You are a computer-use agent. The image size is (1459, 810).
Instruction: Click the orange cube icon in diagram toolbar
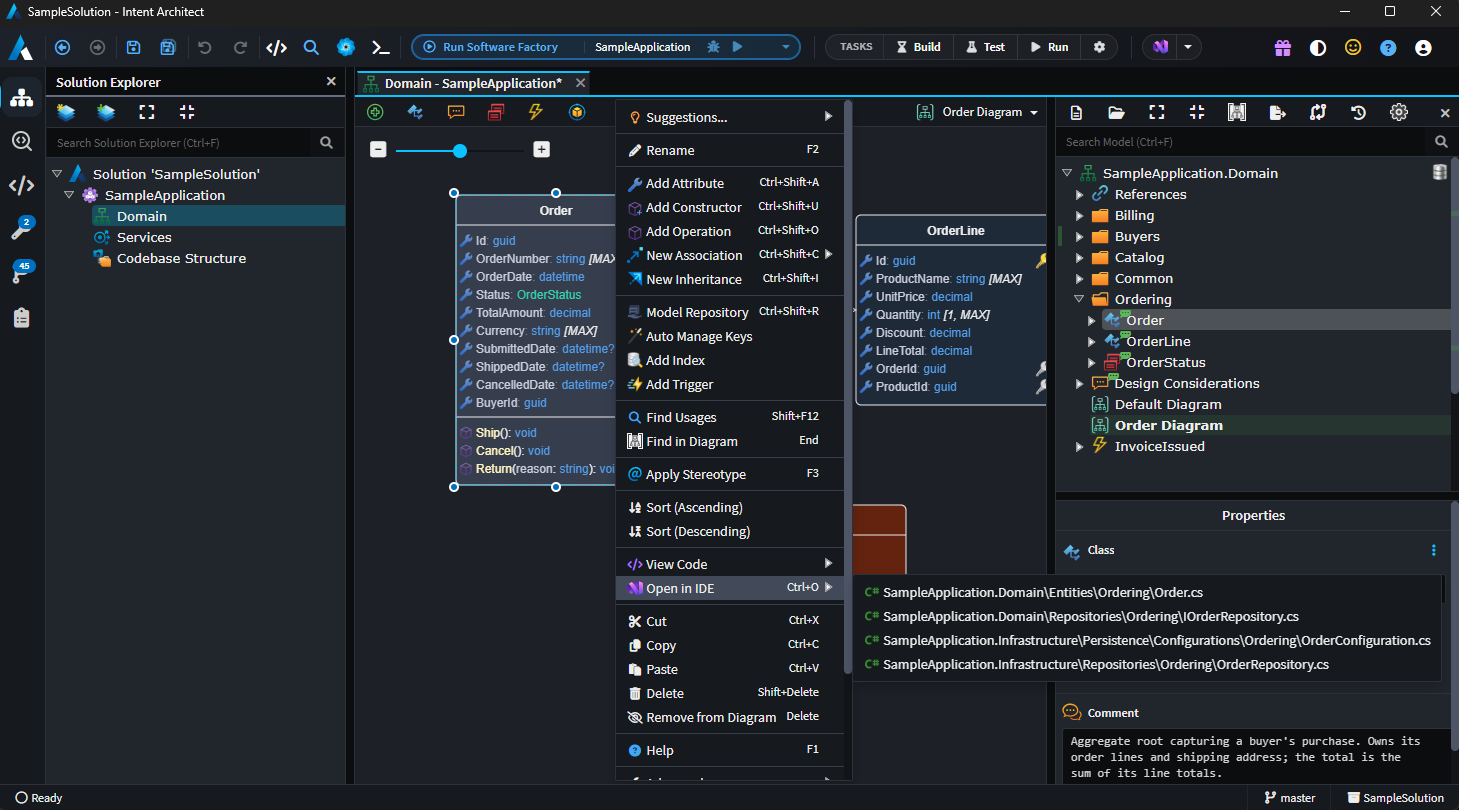[577, 112]
